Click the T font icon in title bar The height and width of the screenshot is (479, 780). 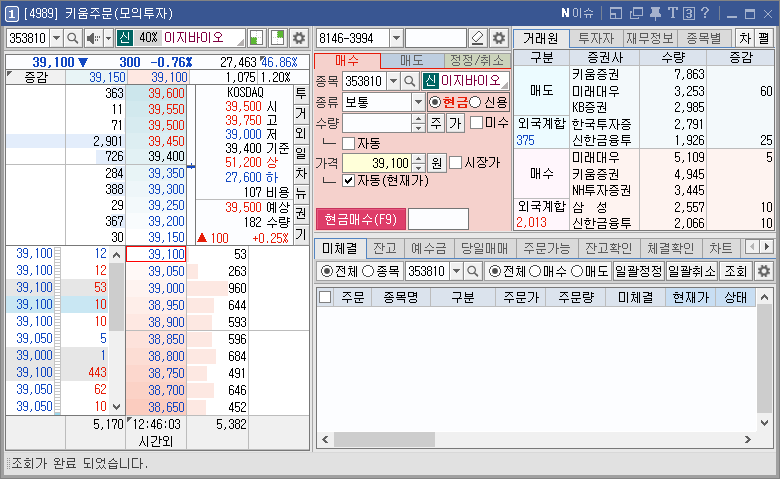pyautogui.click(x=673, y=13)
